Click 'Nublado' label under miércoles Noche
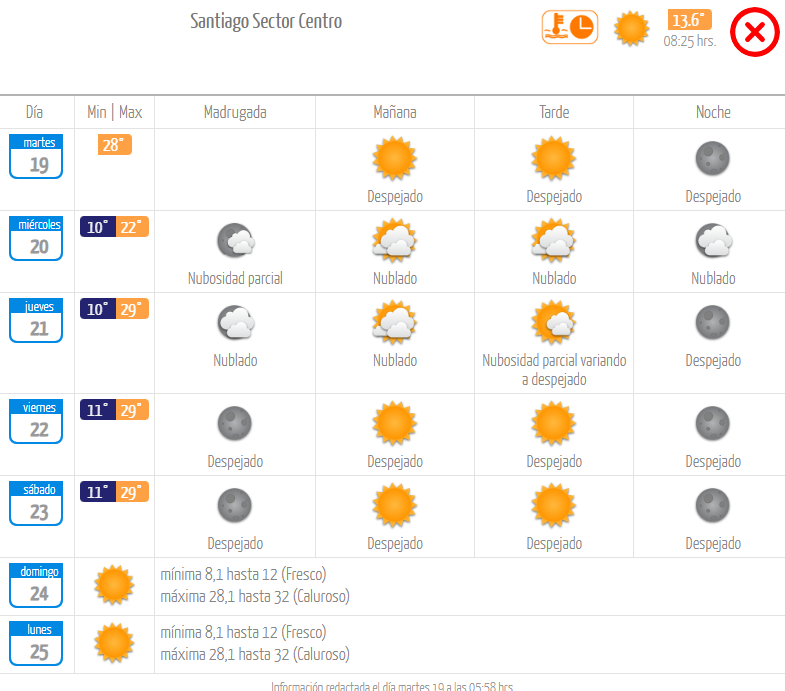 tap(713, 278)
